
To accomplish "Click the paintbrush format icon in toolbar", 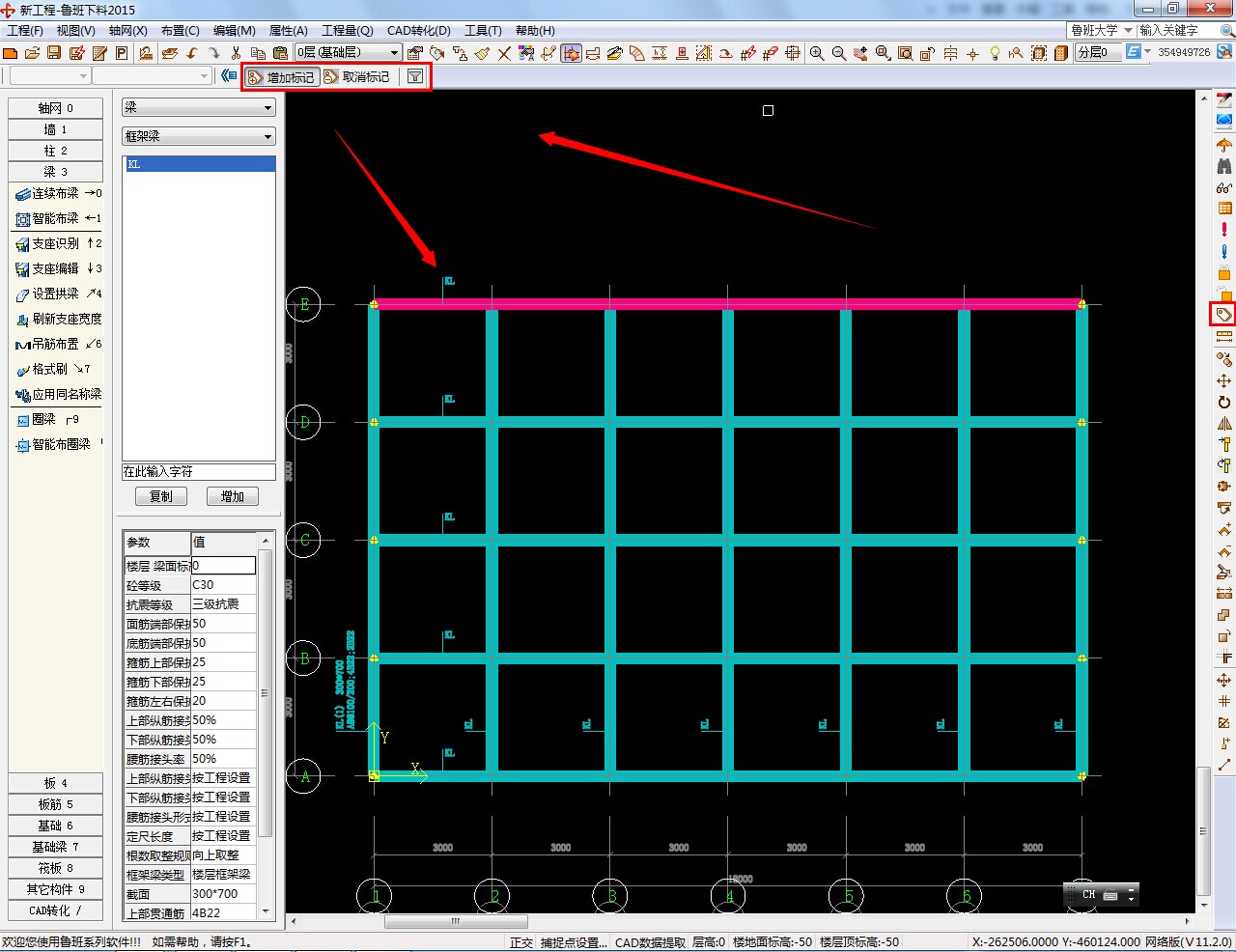I will click(x=482, y=53).
